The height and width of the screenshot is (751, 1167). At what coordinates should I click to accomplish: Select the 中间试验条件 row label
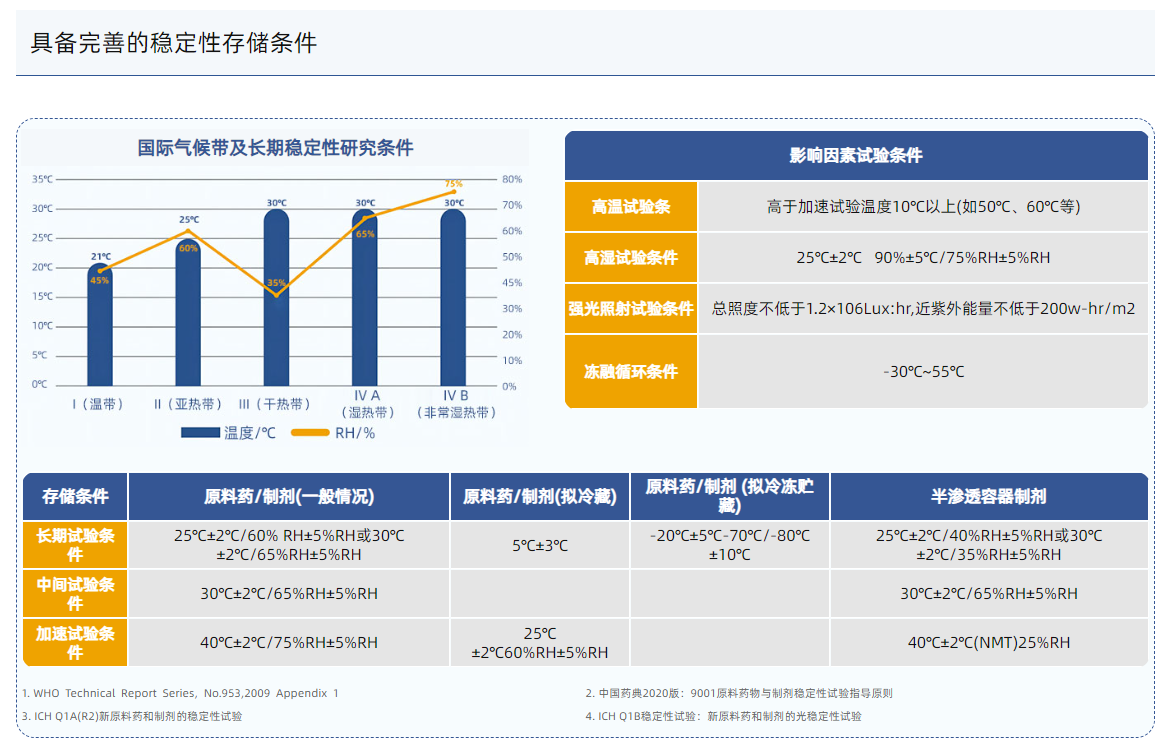pyautogui.click(x=75, y=594)
